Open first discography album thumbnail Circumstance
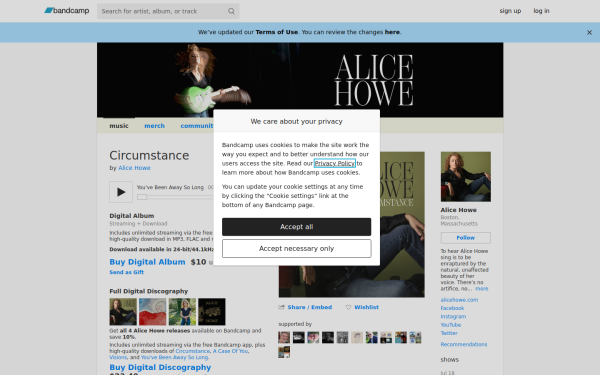 coord(123,312)
